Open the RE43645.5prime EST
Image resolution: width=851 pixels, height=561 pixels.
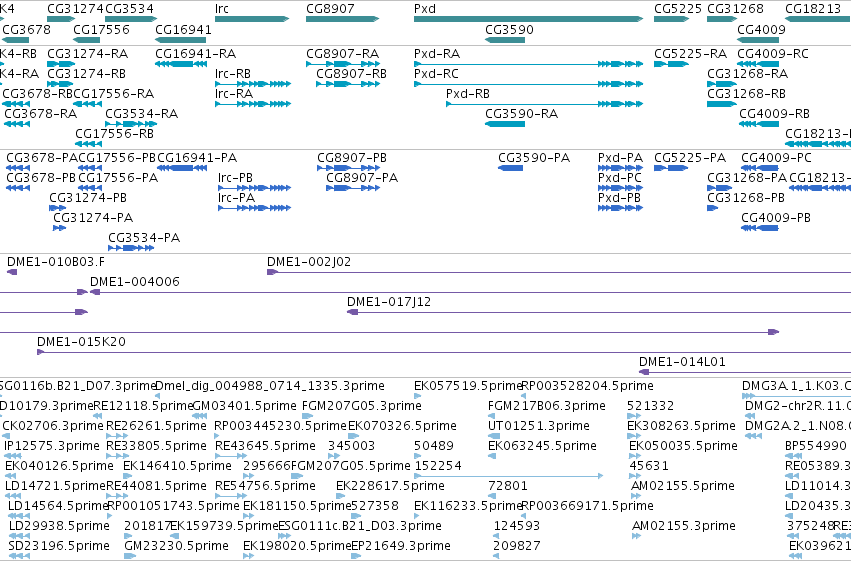pos(265,446)
